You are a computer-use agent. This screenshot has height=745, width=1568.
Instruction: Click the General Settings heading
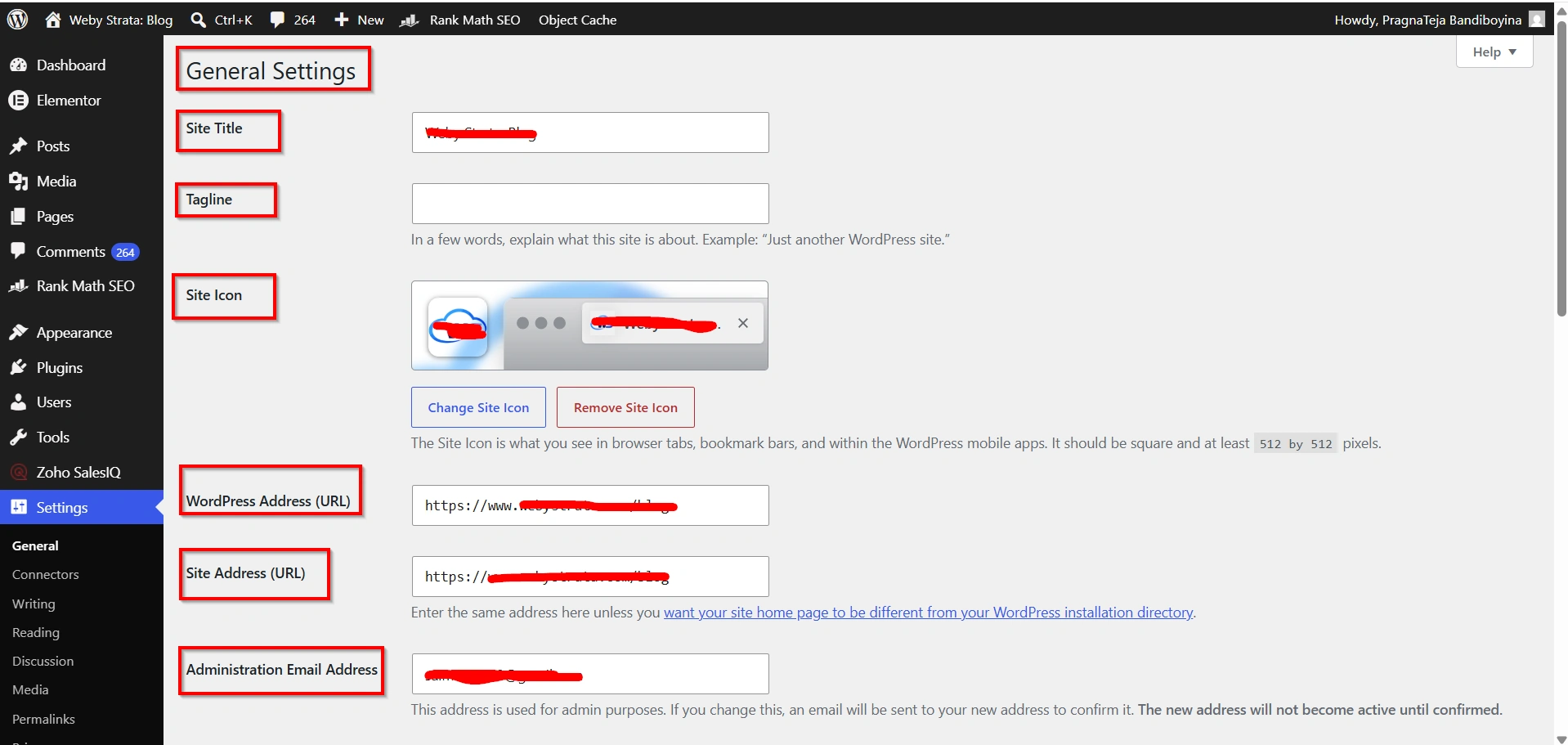click(x=271, y=71)
